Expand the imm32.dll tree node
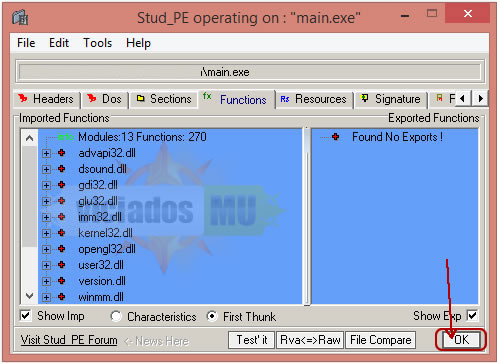This screenshot has width=497, height=363. 46,217
